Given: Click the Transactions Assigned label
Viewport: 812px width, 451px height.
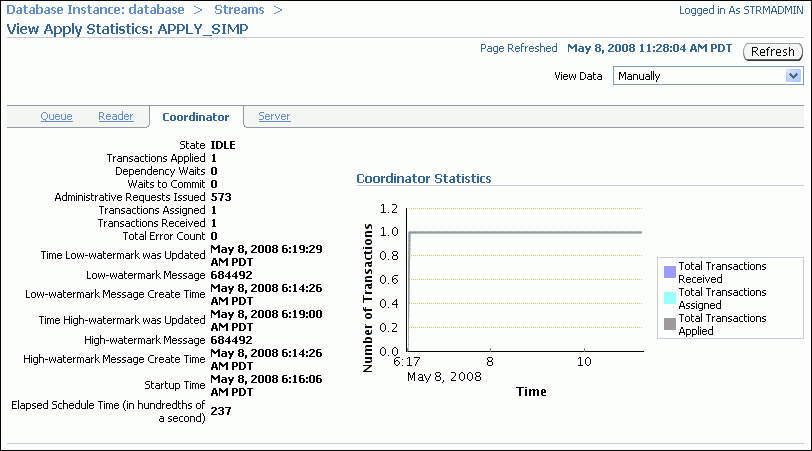Looking at the screenshot, I should coord(152,210).
